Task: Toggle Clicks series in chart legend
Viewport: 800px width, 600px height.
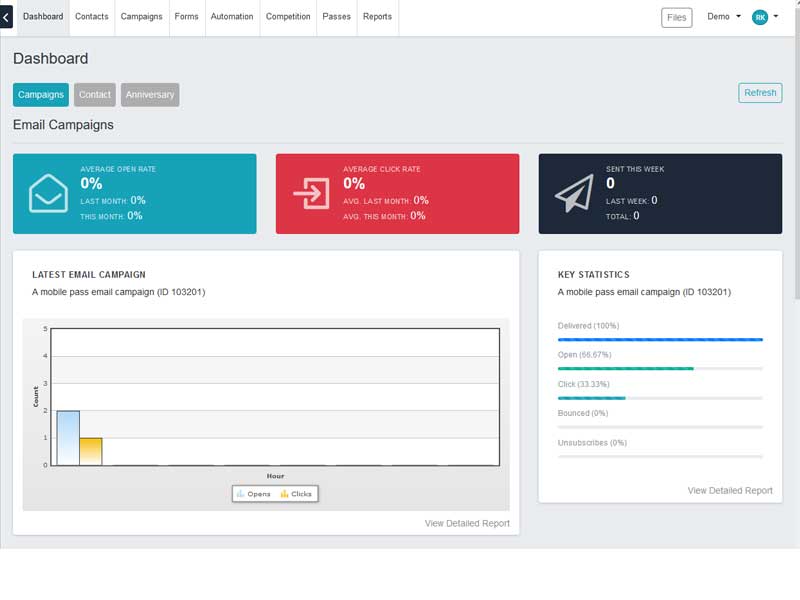Action: tap(296, 494)
